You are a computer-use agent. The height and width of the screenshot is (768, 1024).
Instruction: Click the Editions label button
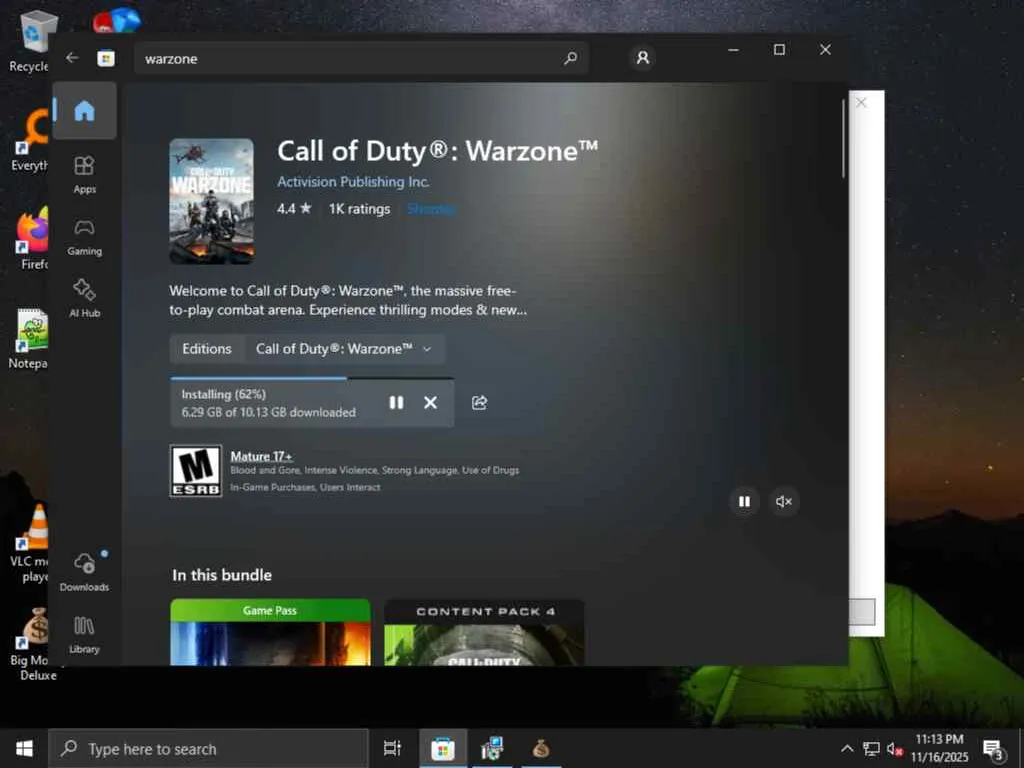[207, 349]
